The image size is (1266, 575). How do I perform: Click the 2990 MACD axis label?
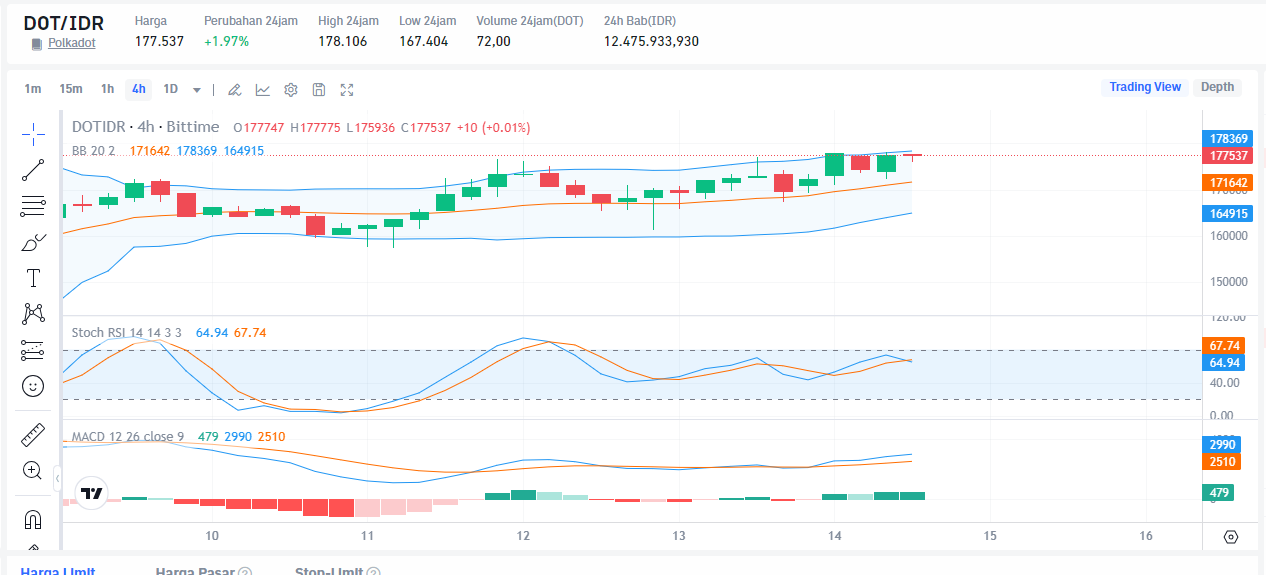(1222, 444)
